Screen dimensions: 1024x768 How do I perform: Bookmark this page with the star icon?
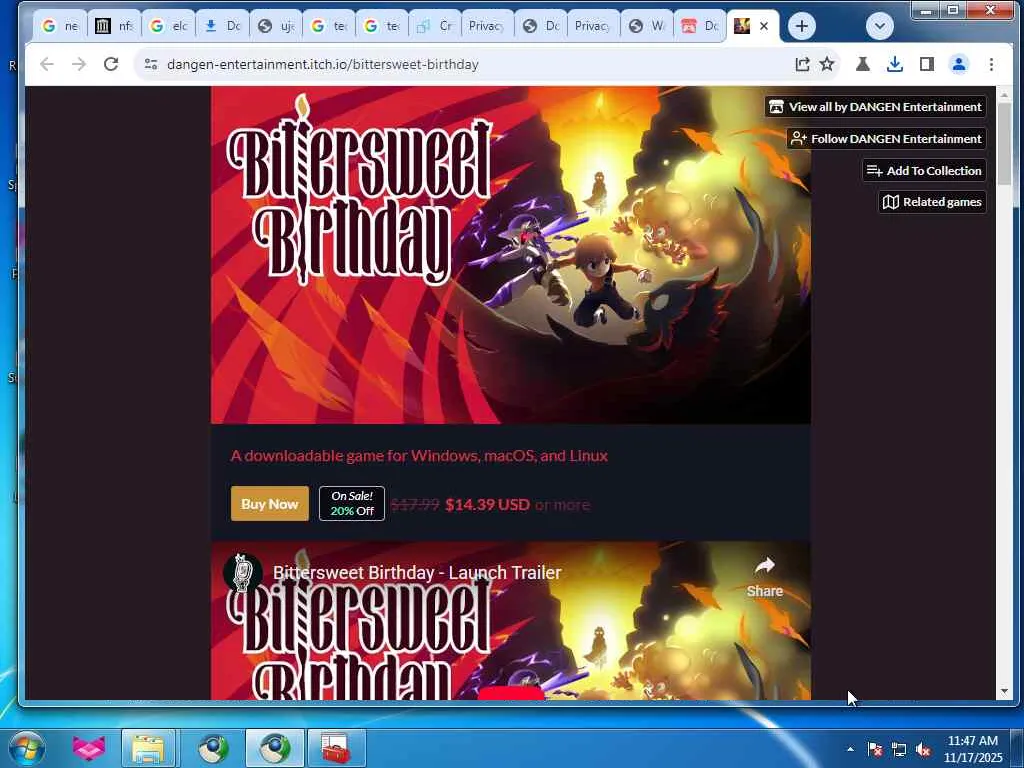point(827,64)
